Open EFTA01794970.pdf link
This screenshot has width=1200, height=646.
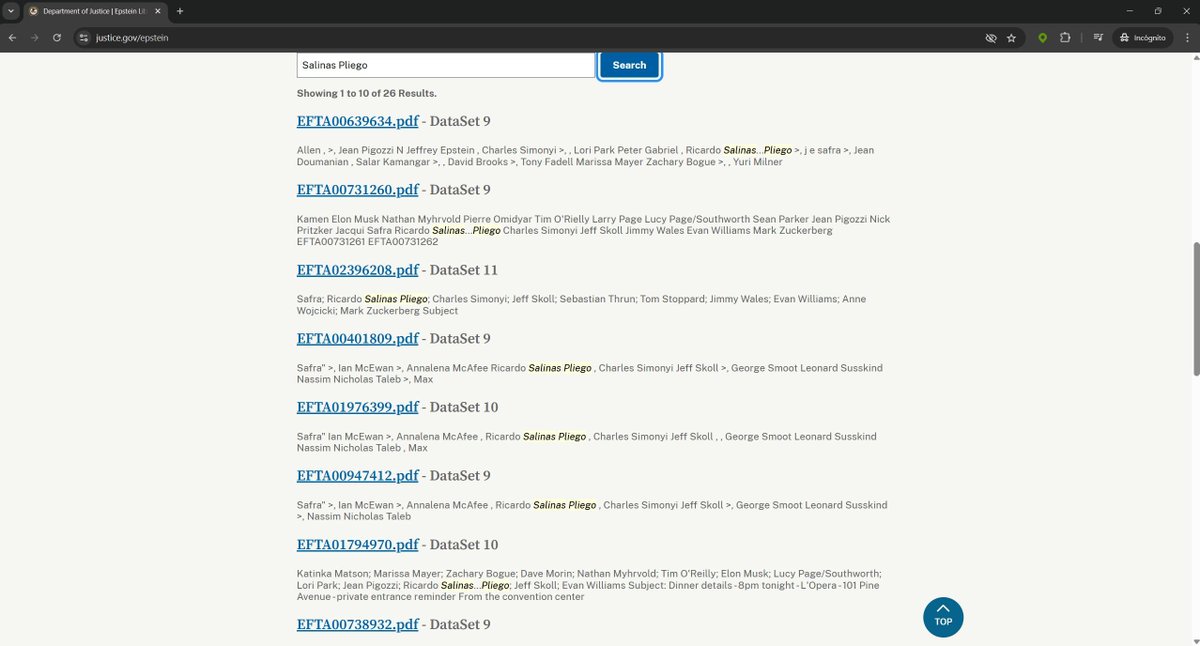point(357,545)
